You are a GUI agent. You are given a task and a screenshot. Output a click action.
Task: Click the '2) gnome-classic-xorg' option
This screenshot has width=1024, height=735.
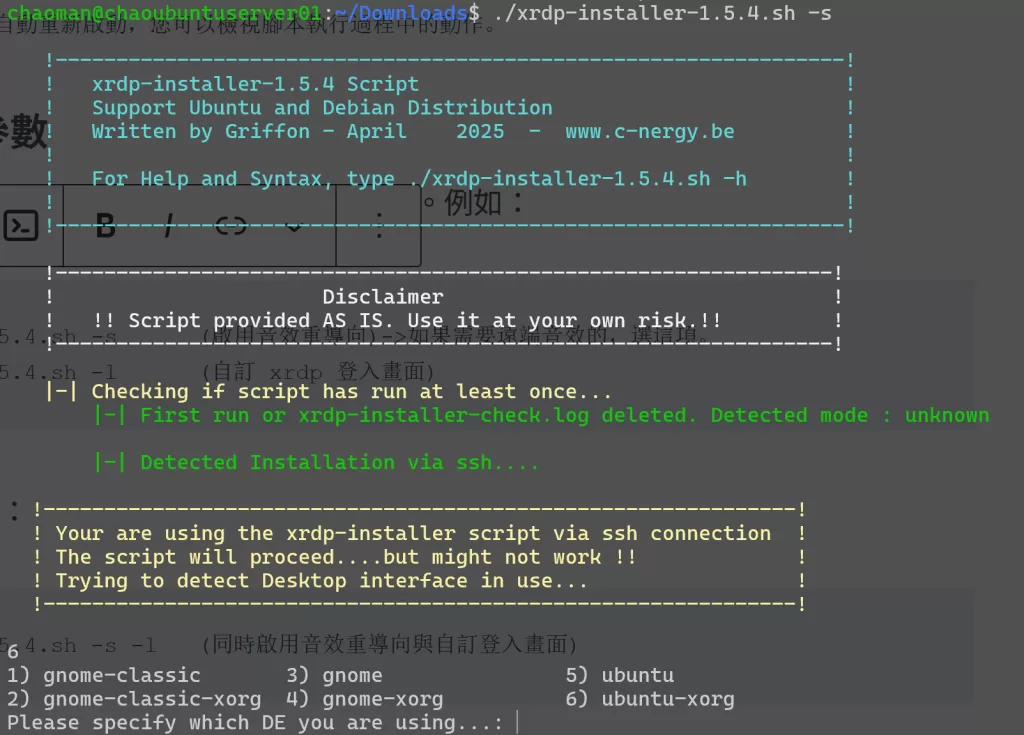[133, 699]
